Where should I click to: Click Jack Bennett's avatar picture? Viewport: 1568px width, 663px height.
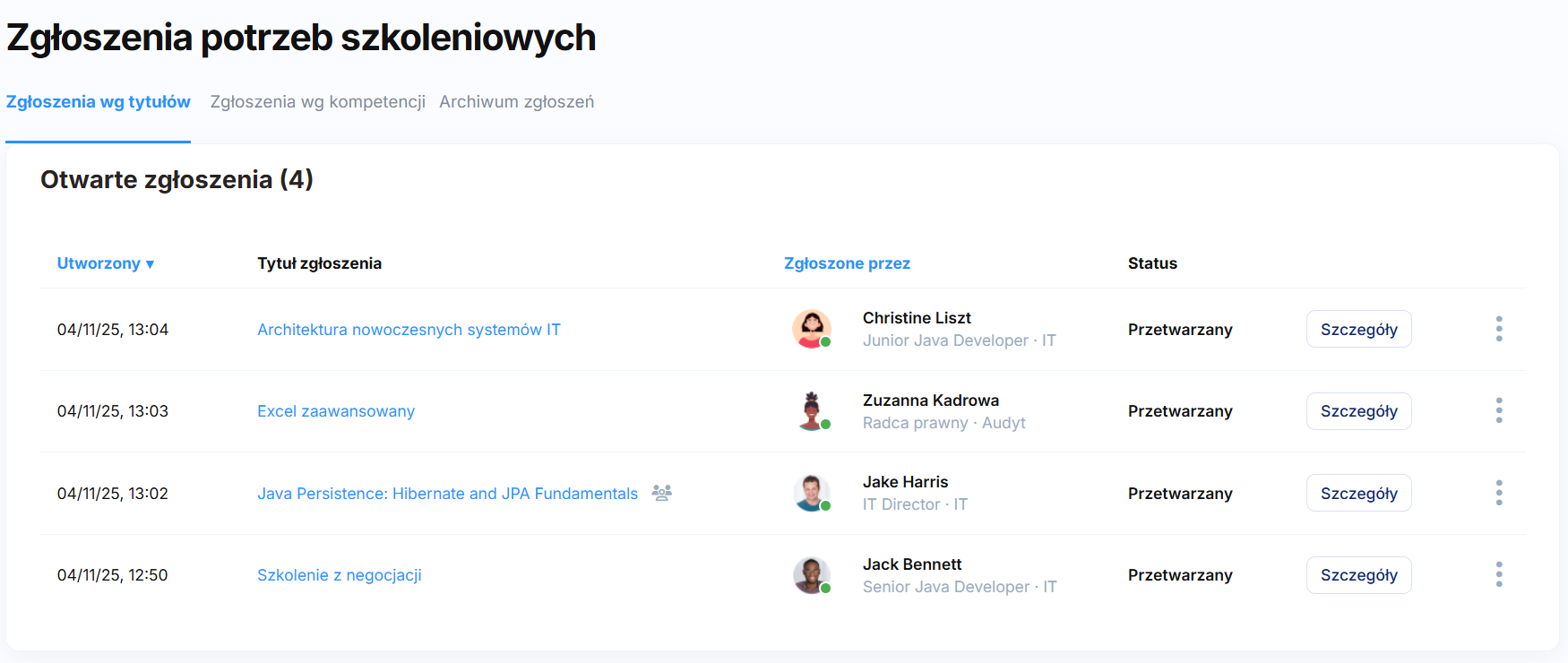[x=811, y=575]
